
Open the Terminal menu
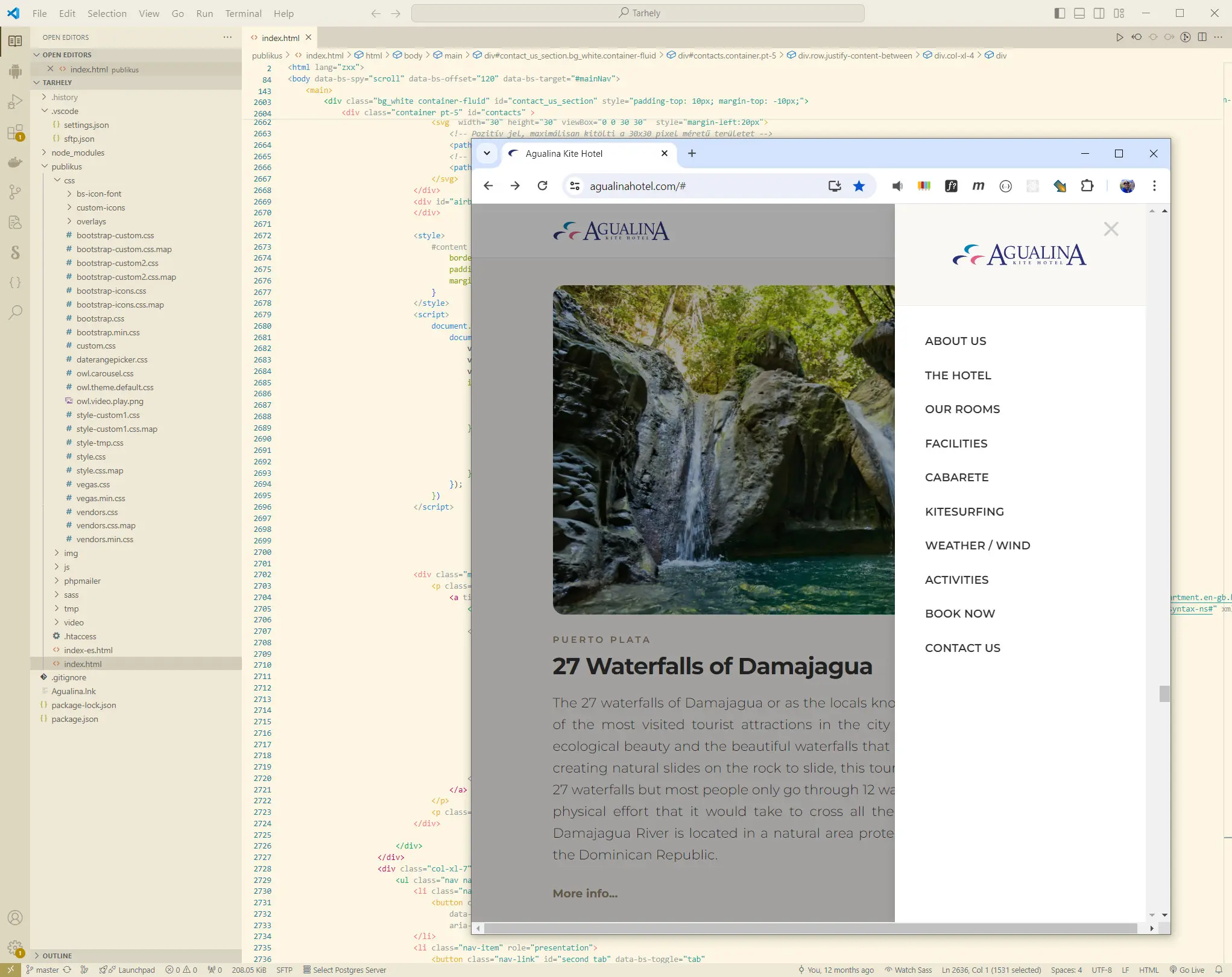click(243, 13)
